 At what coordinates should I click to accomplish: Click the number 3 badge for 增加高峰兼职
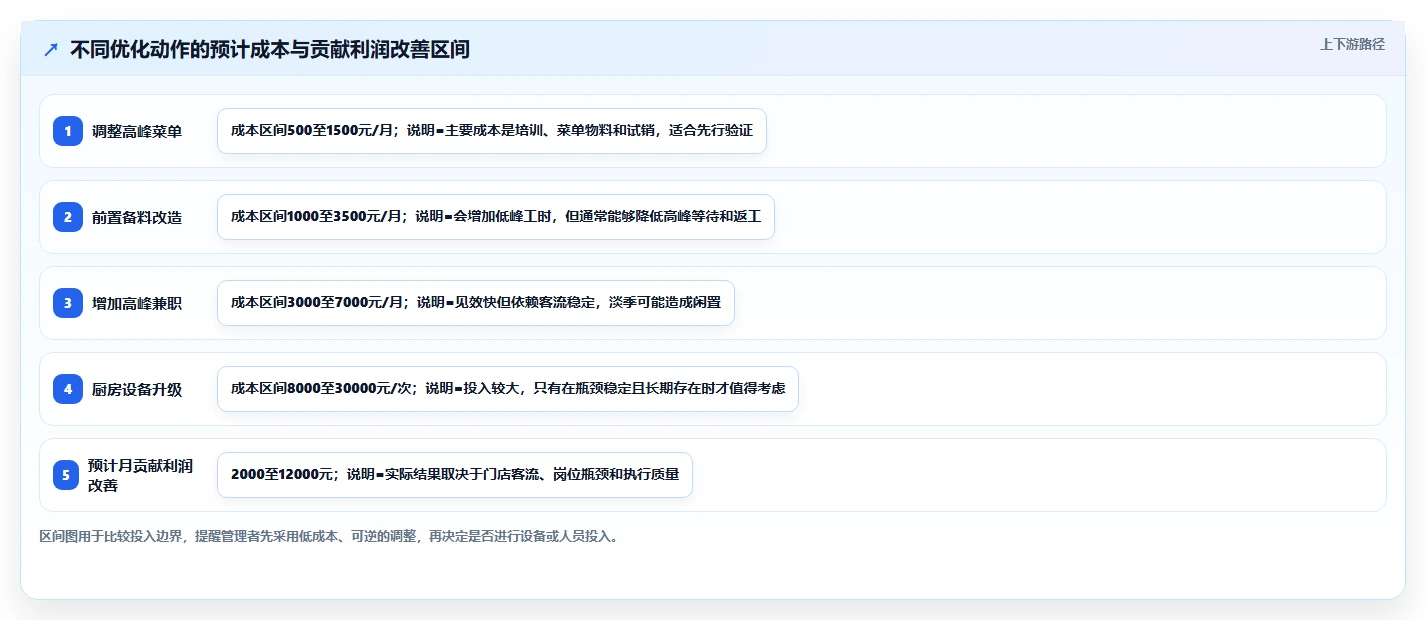tap(68, 303)
